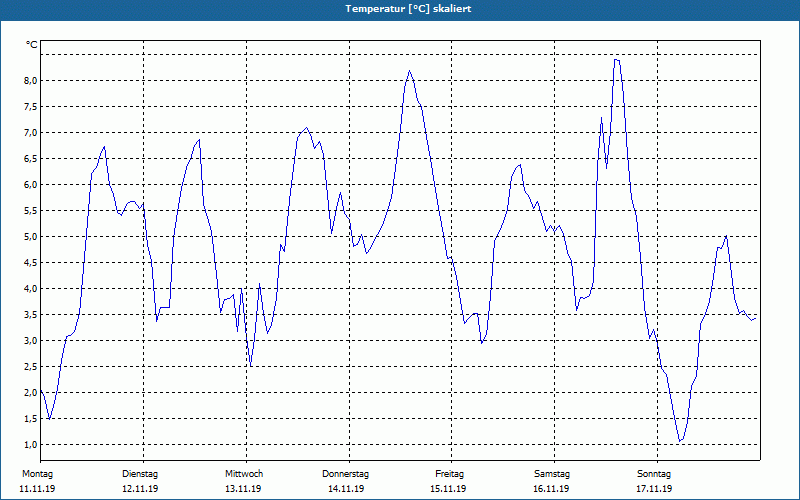
Task: Select the 1,5 y-axis value
Action: 31,419
